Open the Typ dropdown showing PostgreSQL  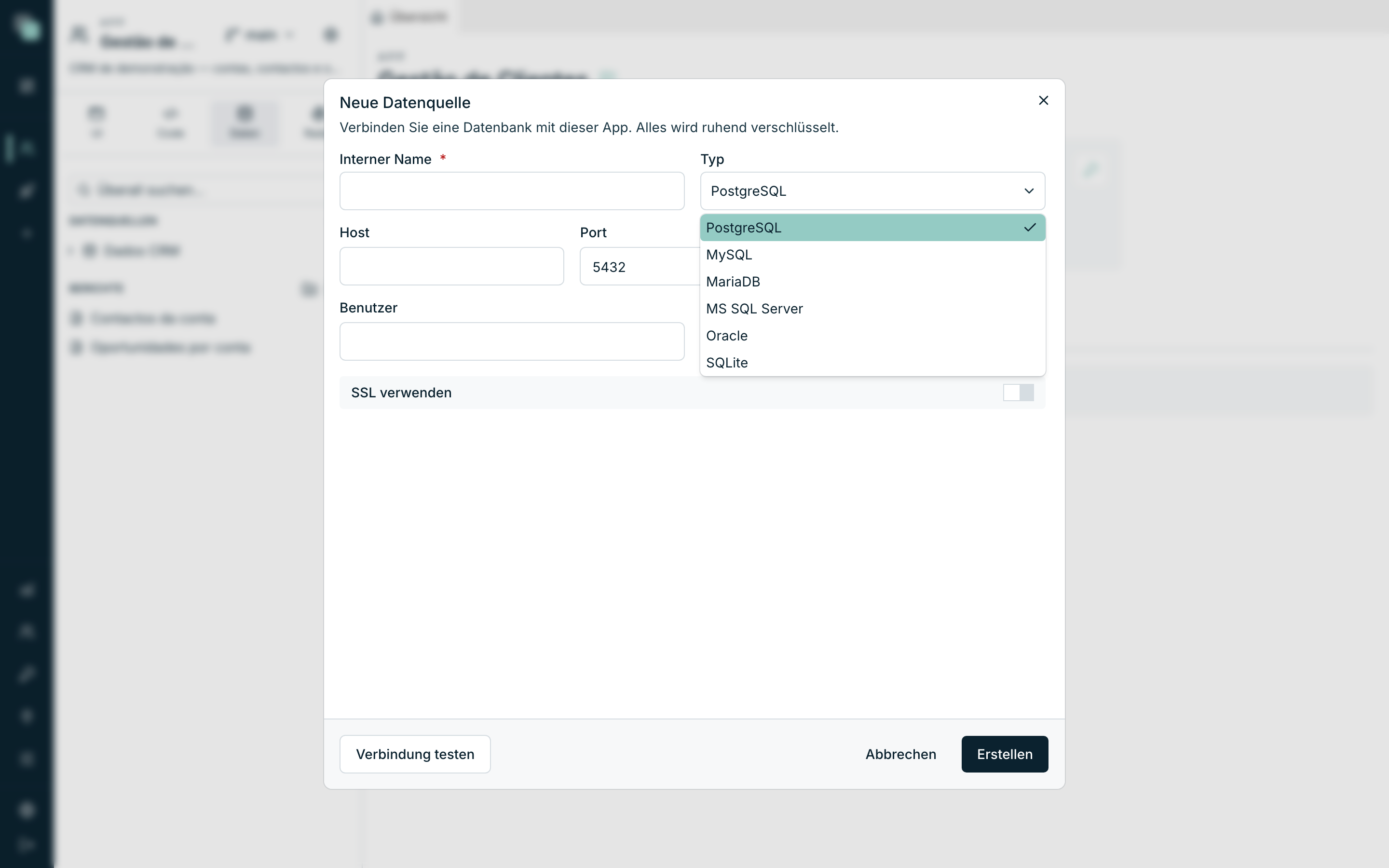pyautogui.click(x=872, y=190)
